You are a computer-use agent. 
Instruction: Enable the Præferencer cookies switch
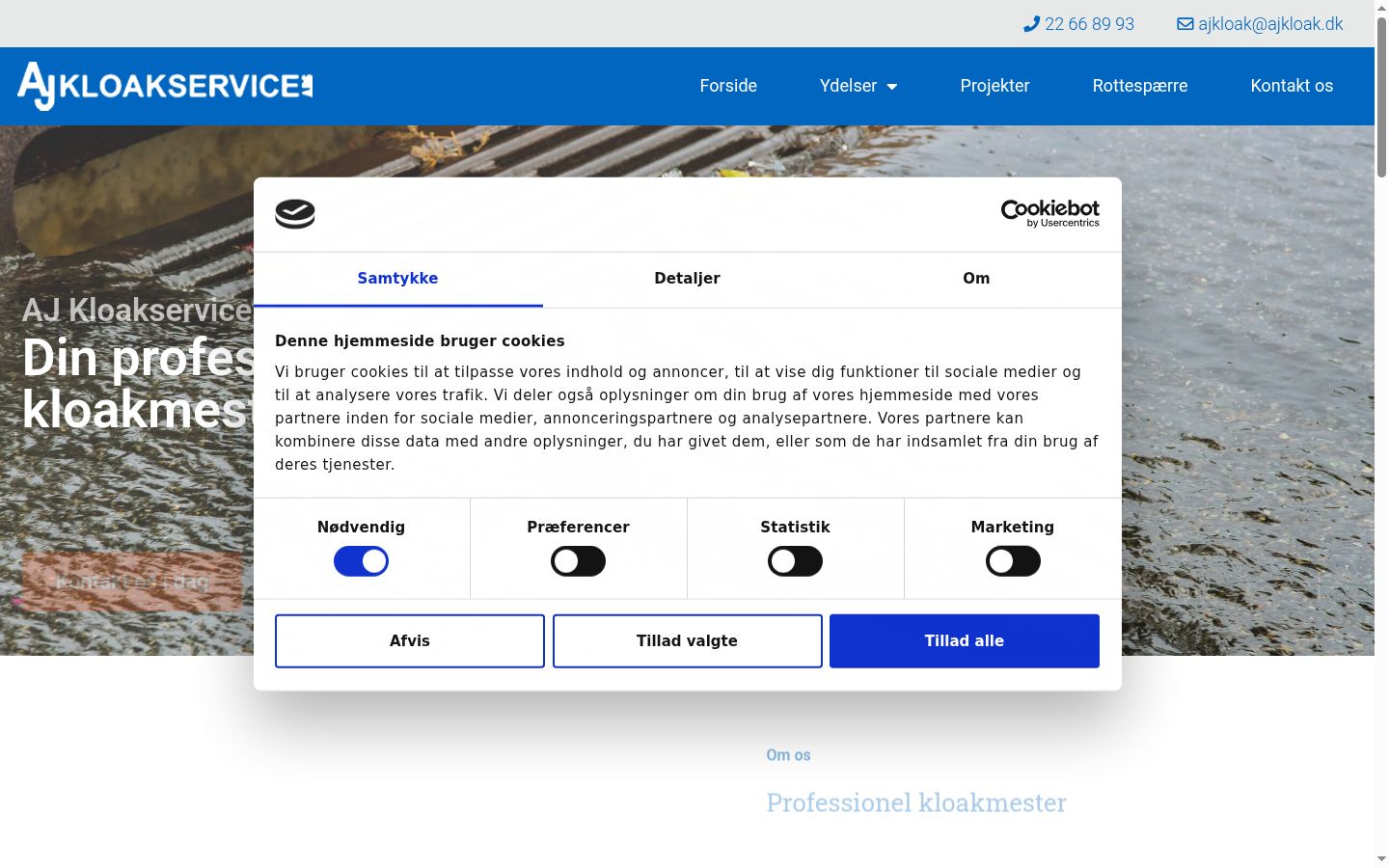click(x=578, y=561)
